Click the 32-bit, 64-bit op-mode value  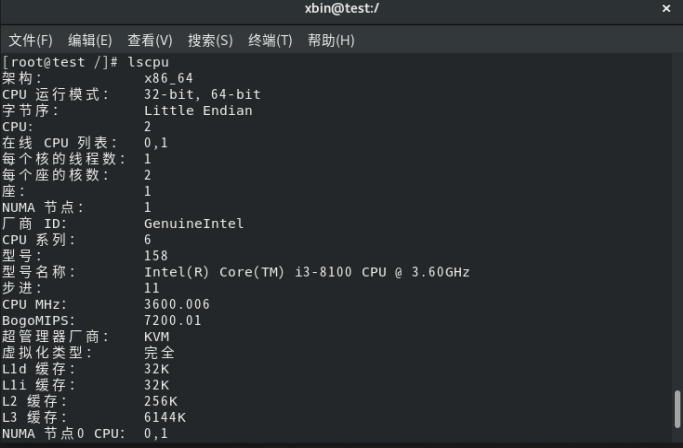pos(201,94)
